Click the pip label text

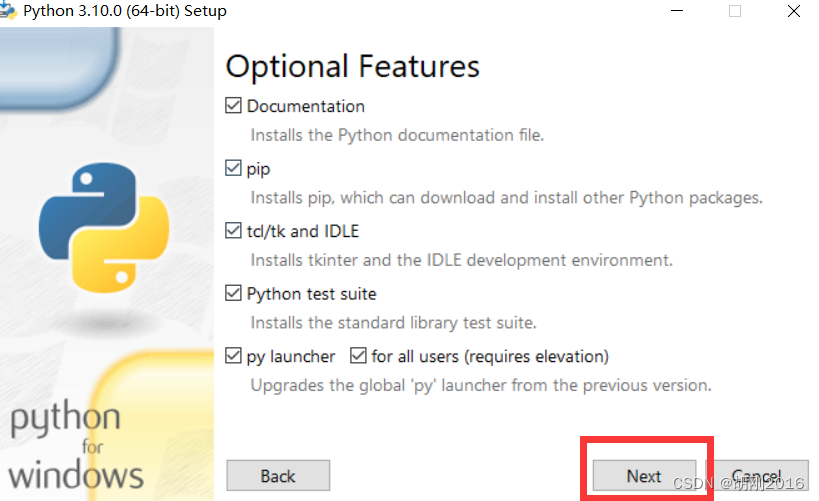258,169
